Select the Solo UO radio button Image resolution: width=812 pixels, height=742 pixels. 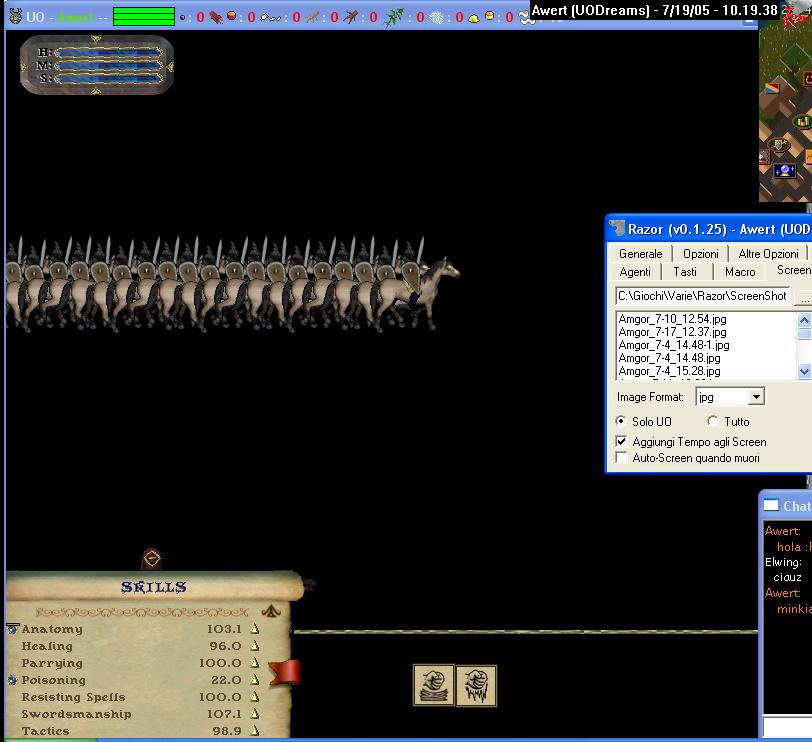coord(620,420)
